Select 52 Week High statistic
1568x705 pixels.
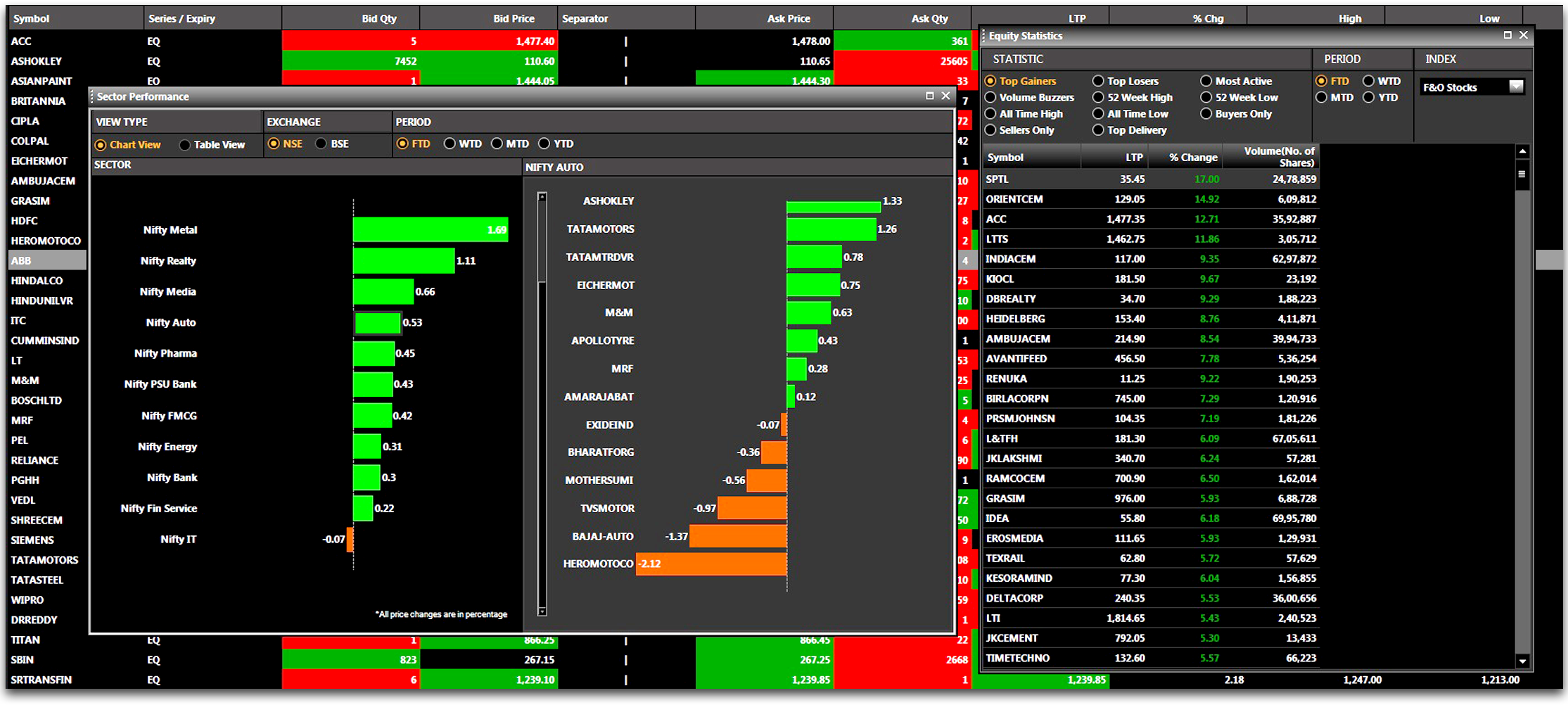pos(1133,97)
